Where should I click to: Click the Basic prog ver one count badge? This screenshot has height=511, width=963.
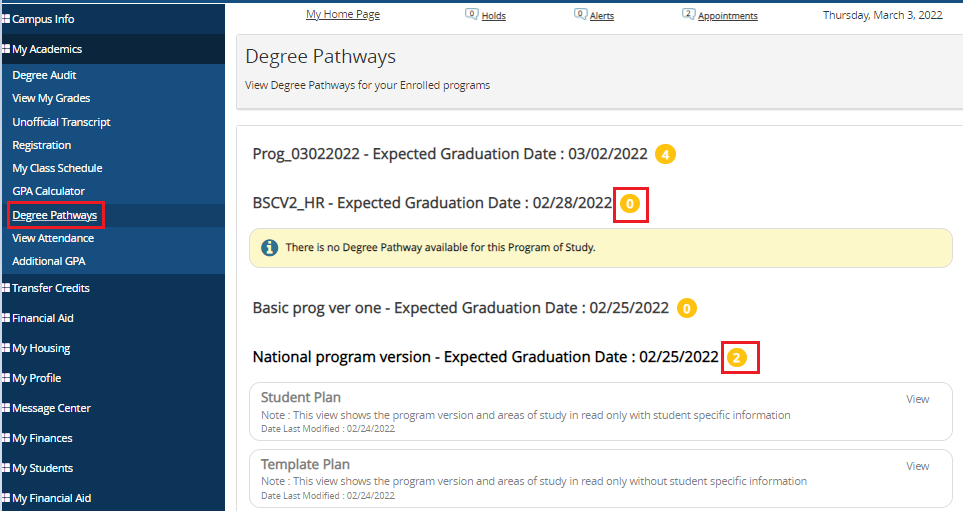(x=687, y=308)
